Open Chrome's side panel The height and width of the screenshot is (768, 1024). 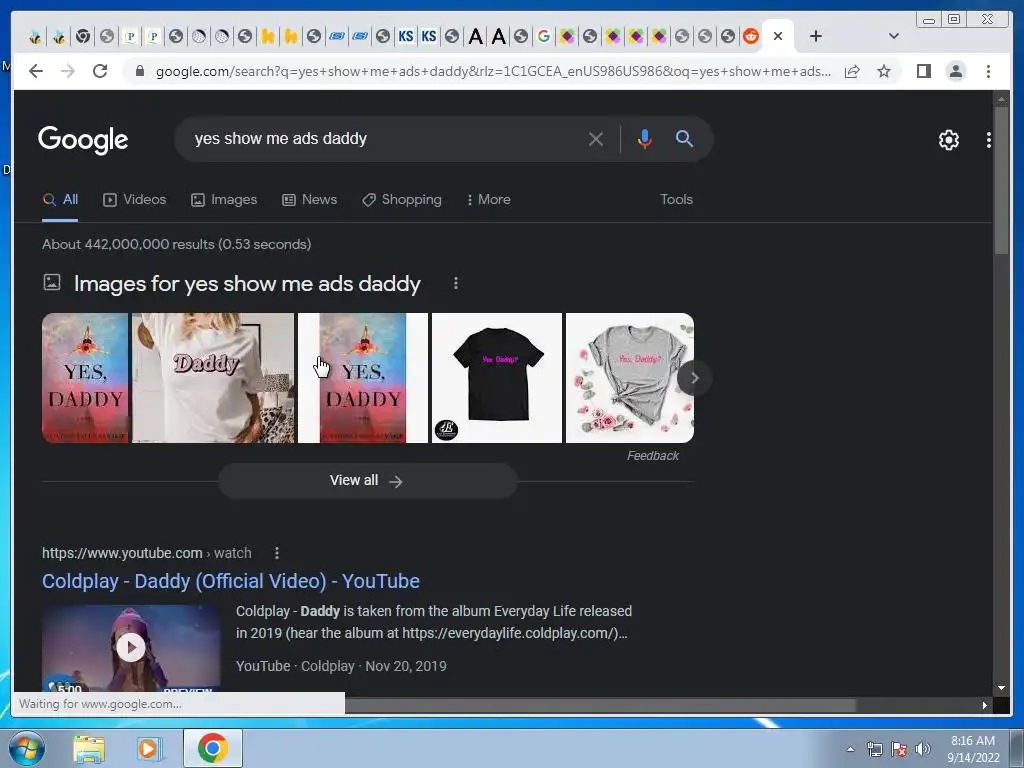[x=923, y=71]
